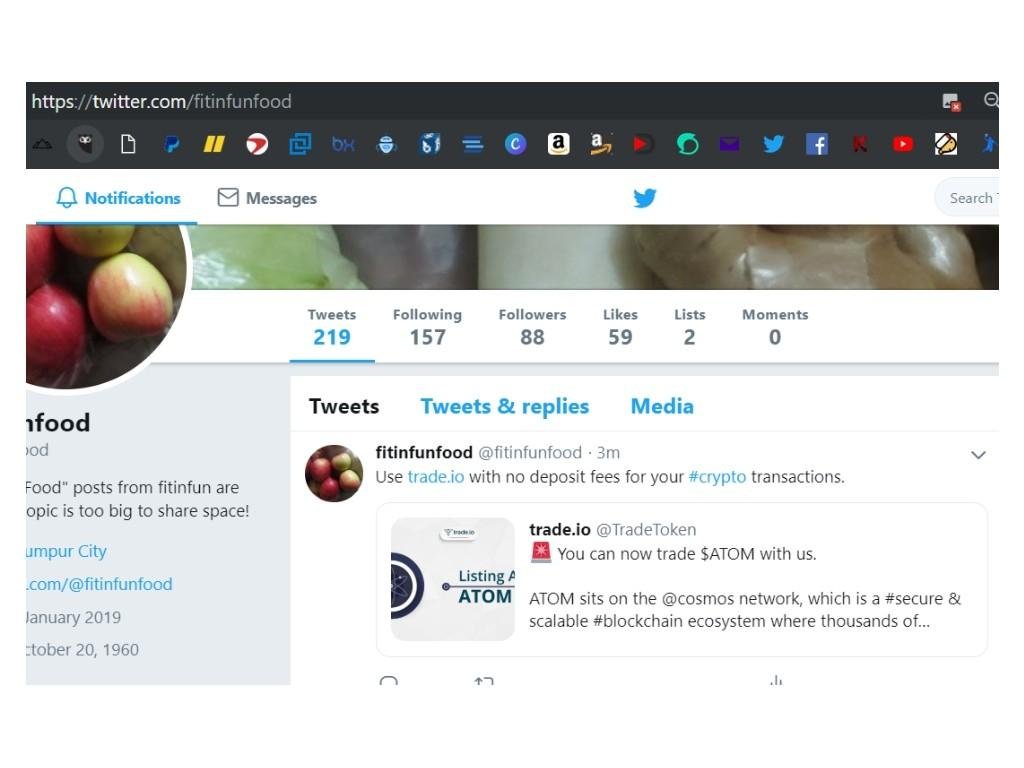Click the image-blocked icon in address bar
The width and height of the screenshot is (1024, 768).
click(x=952, y=102)
